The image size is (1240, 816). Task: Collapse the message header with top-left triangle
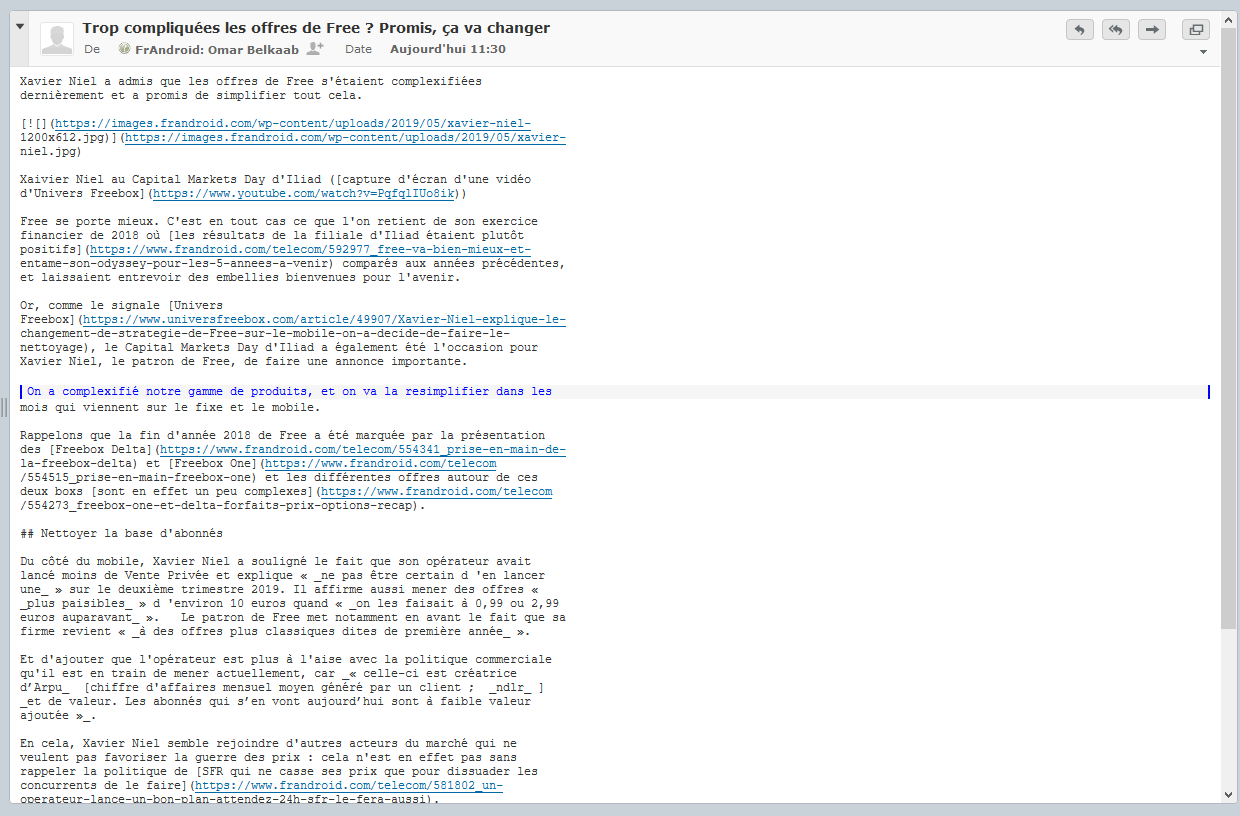(x=20, y=27)
